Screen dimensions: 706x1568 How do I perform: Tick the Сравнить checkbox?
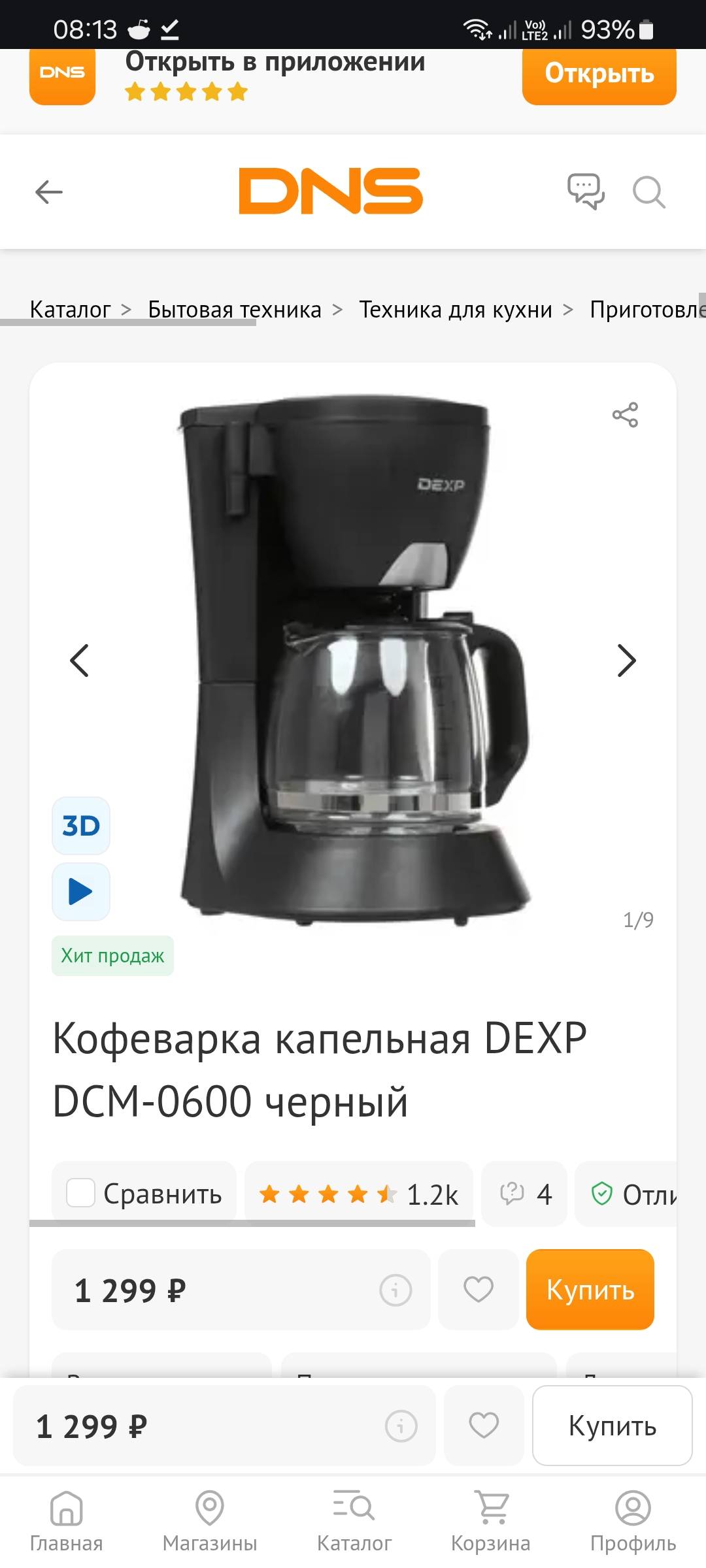pyautogui.click(x=81, y=1193)
